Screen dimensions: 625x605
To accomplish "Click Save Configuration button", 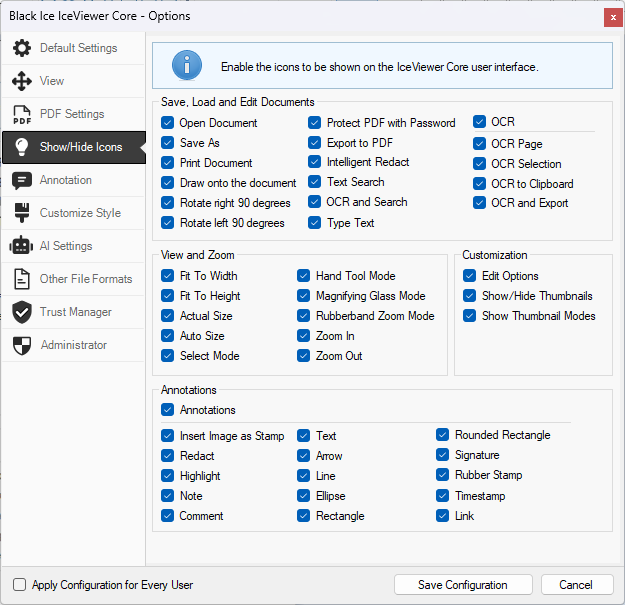I will tap(463, 585).
